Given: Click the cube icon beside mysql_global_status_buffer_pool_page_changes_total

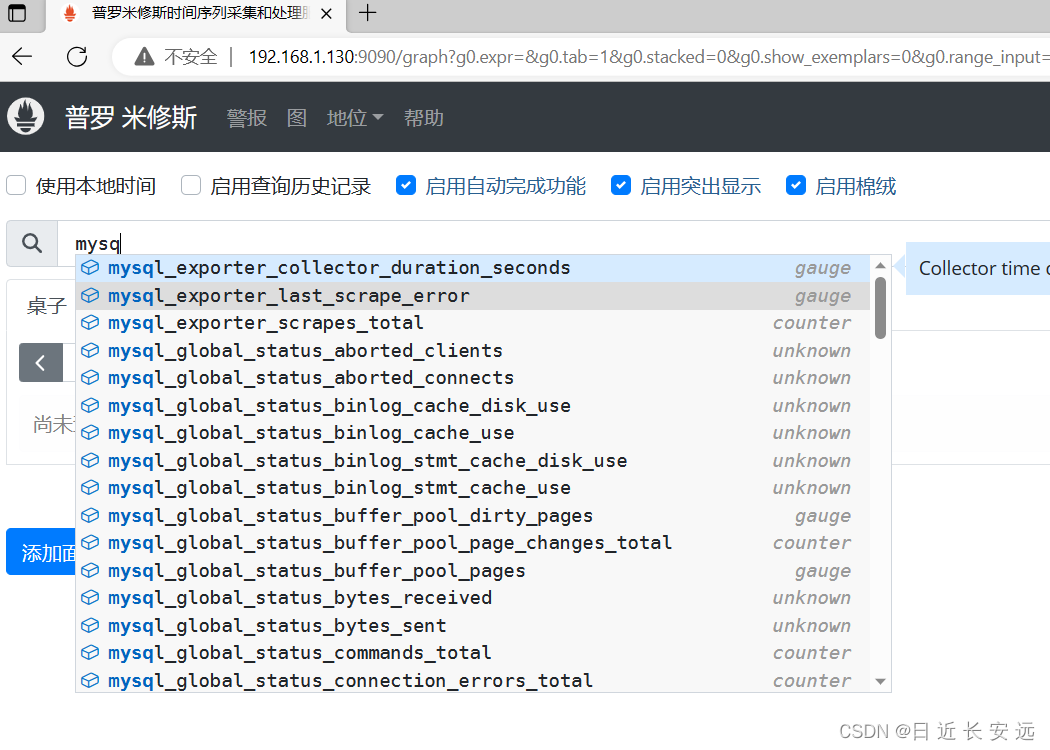Looking at the screenshot, I should pos(90,542).
